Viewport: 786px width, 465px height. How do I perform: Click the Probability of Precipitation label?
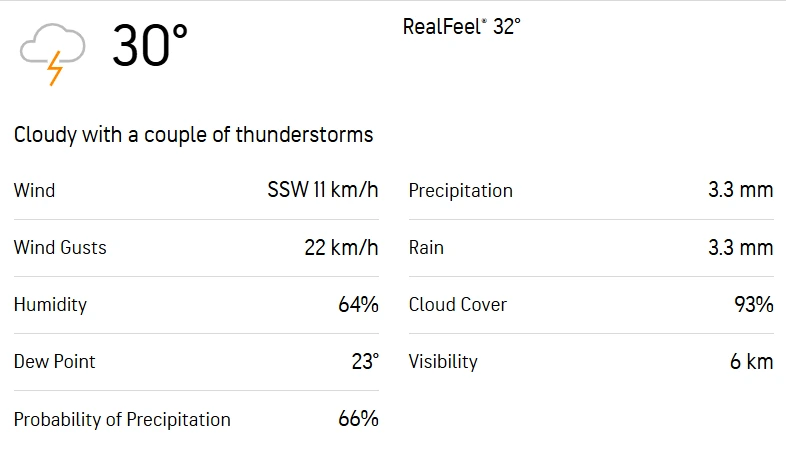coord(122,419)
